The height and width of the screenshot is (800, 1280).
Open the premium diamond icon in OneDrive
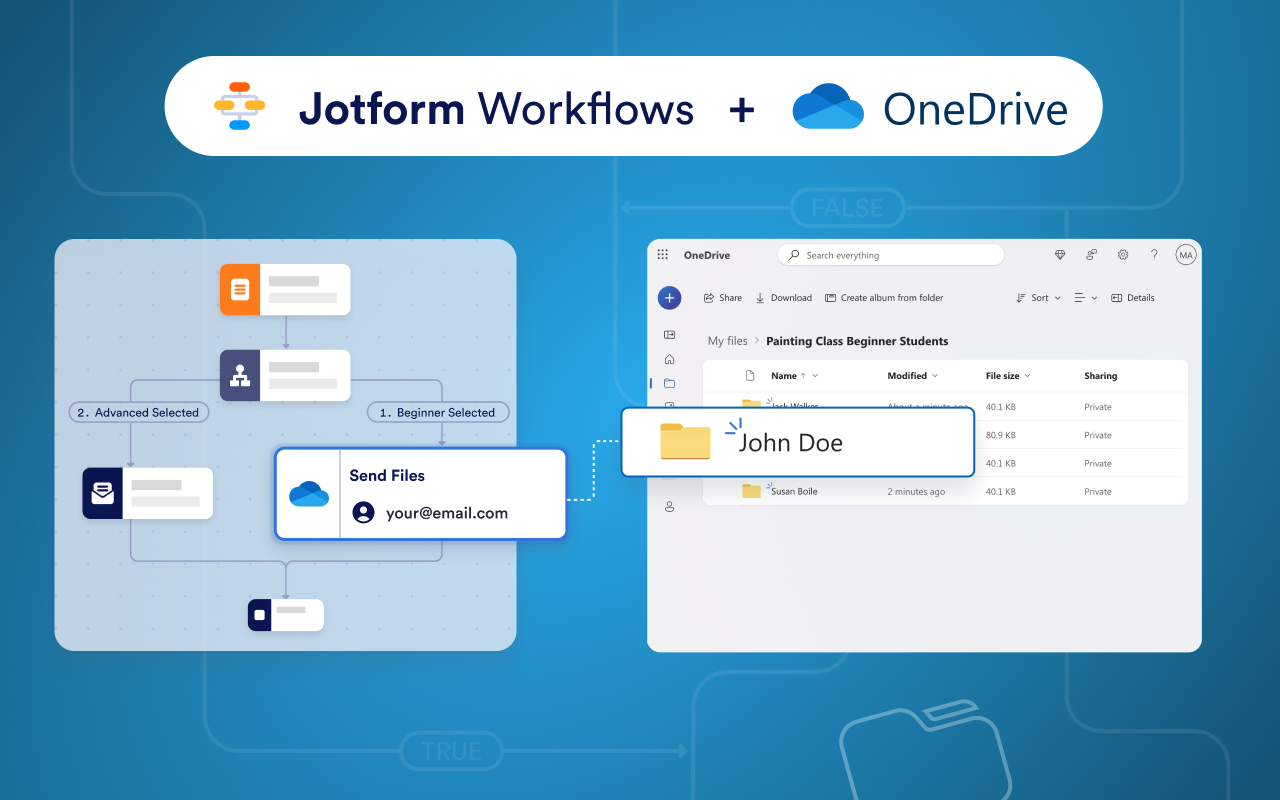coord(1060,255)
